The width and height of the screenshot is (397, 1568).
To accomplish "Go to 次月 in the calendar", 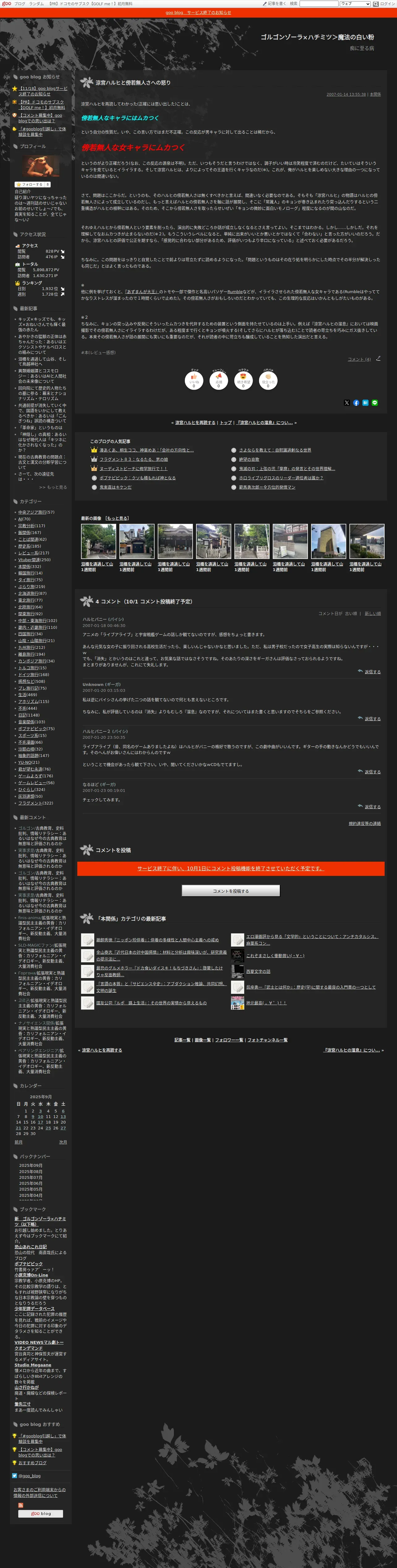I will point(63,1142).
